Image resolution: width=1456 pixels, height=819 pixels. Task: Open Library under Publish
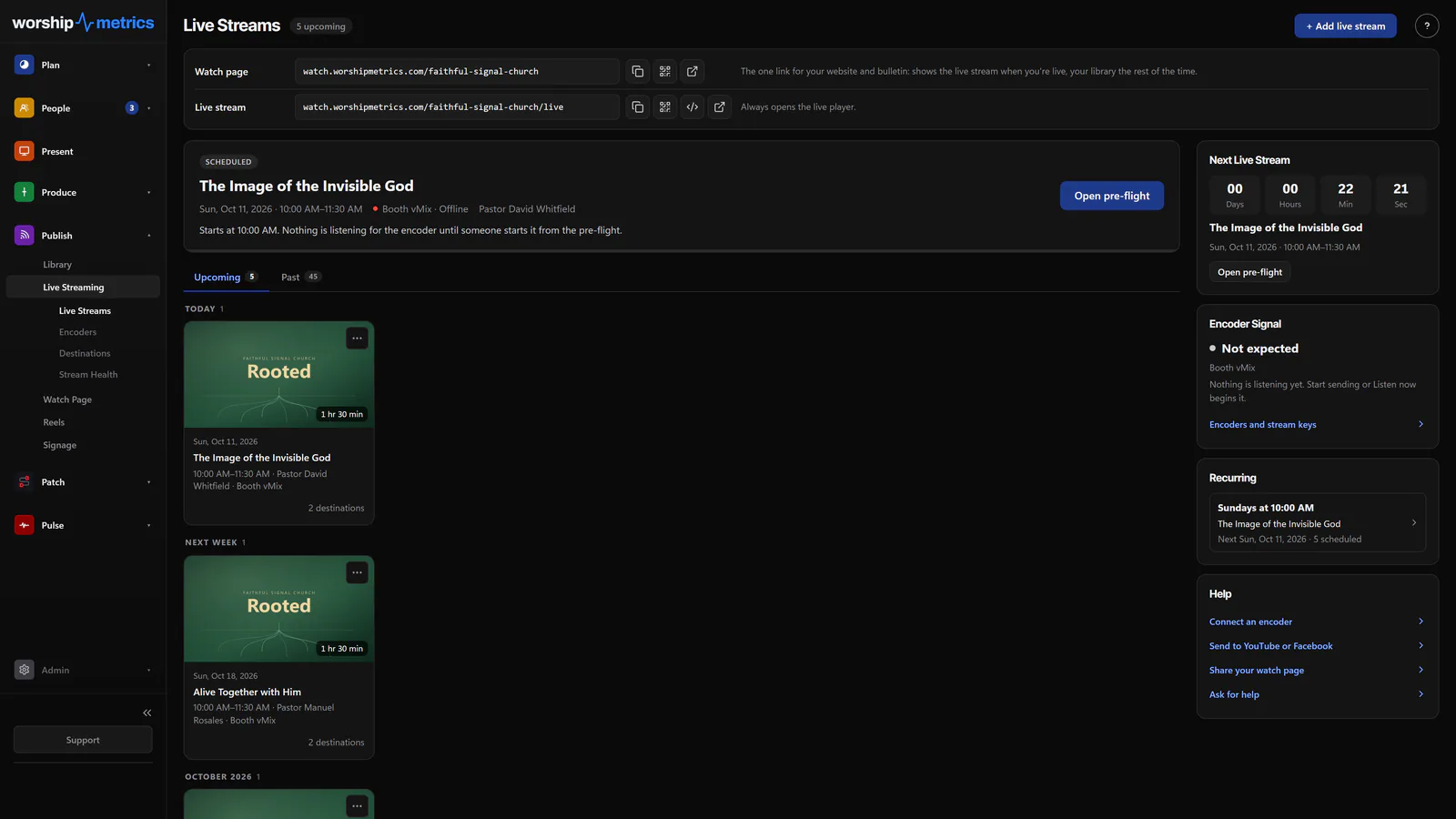57,265
